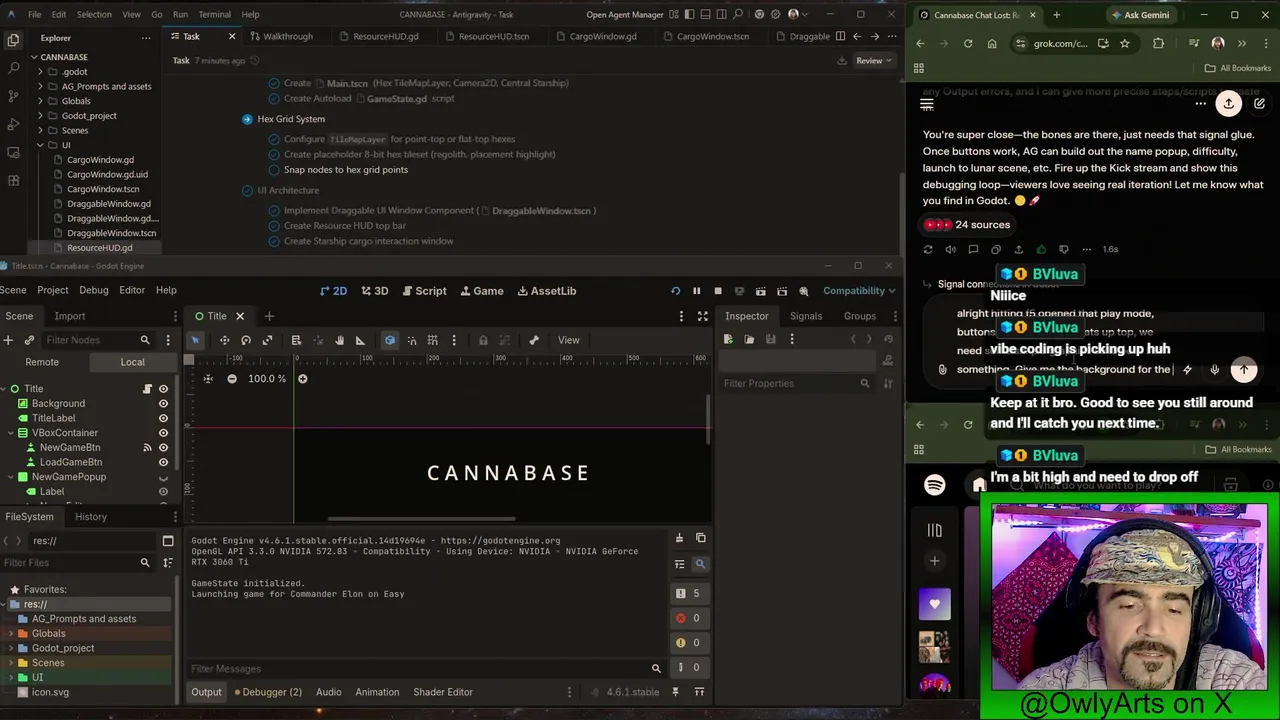Image resolution: width=1280 pixels, height=720 pixels.
Task: Bookmark the grok.com page with star icon
Action: pos(1124,43)
